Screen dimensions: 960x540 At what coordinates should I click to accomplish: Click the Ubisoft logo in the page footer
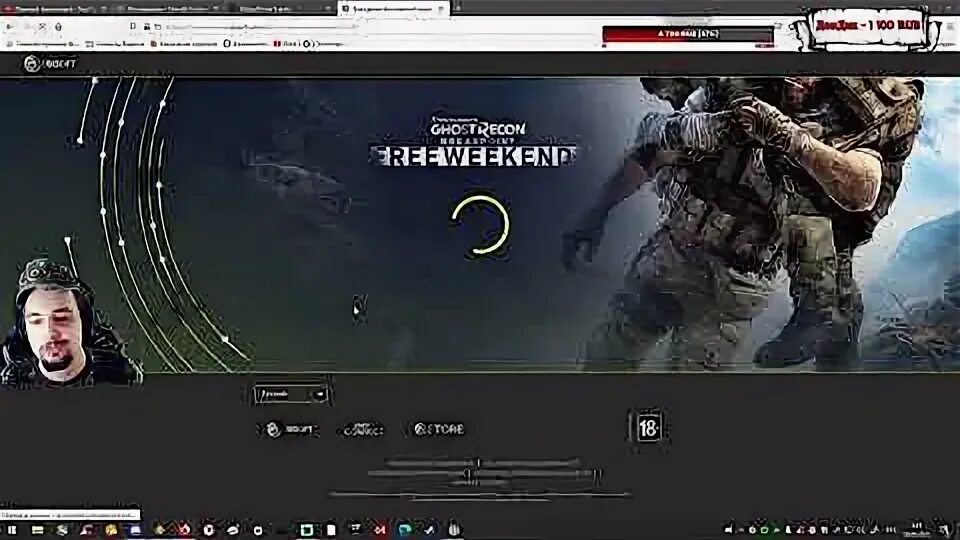[x=291, y=430]
